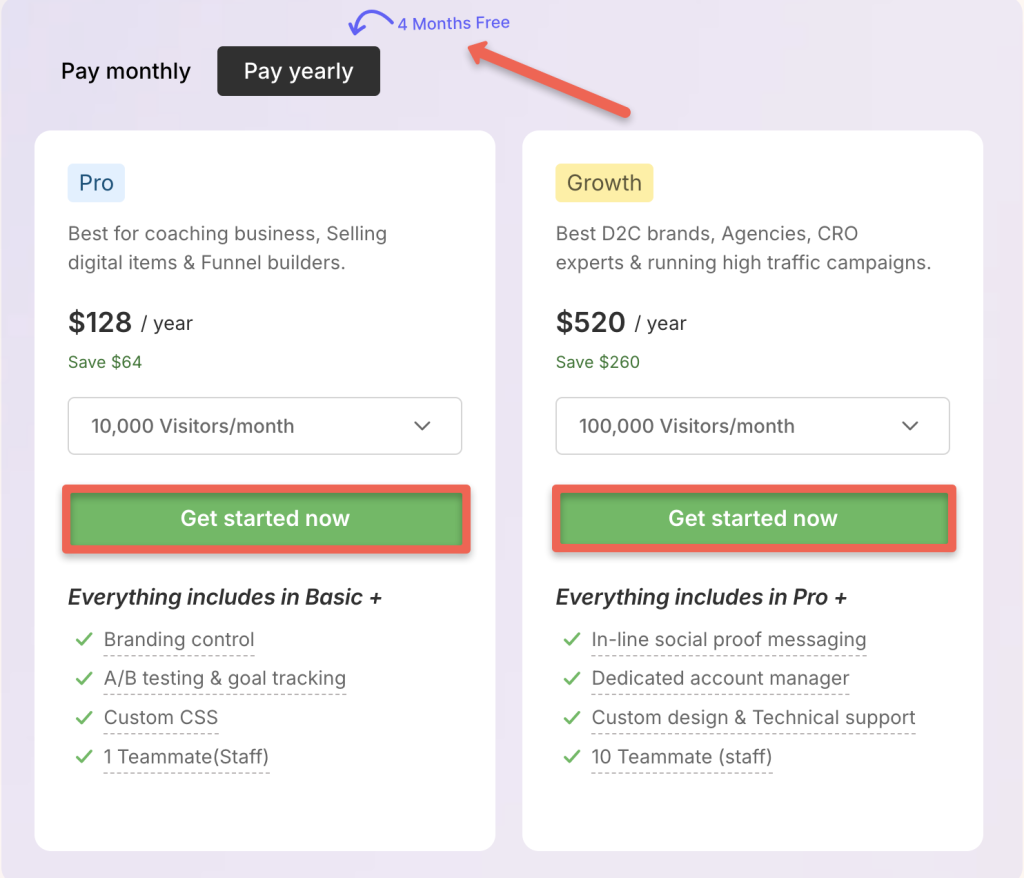The width and height of the screenshot is (1024, 878).
Task: Open the "100,000 Visitors/month" dropdown
Action: coord(752,425)
